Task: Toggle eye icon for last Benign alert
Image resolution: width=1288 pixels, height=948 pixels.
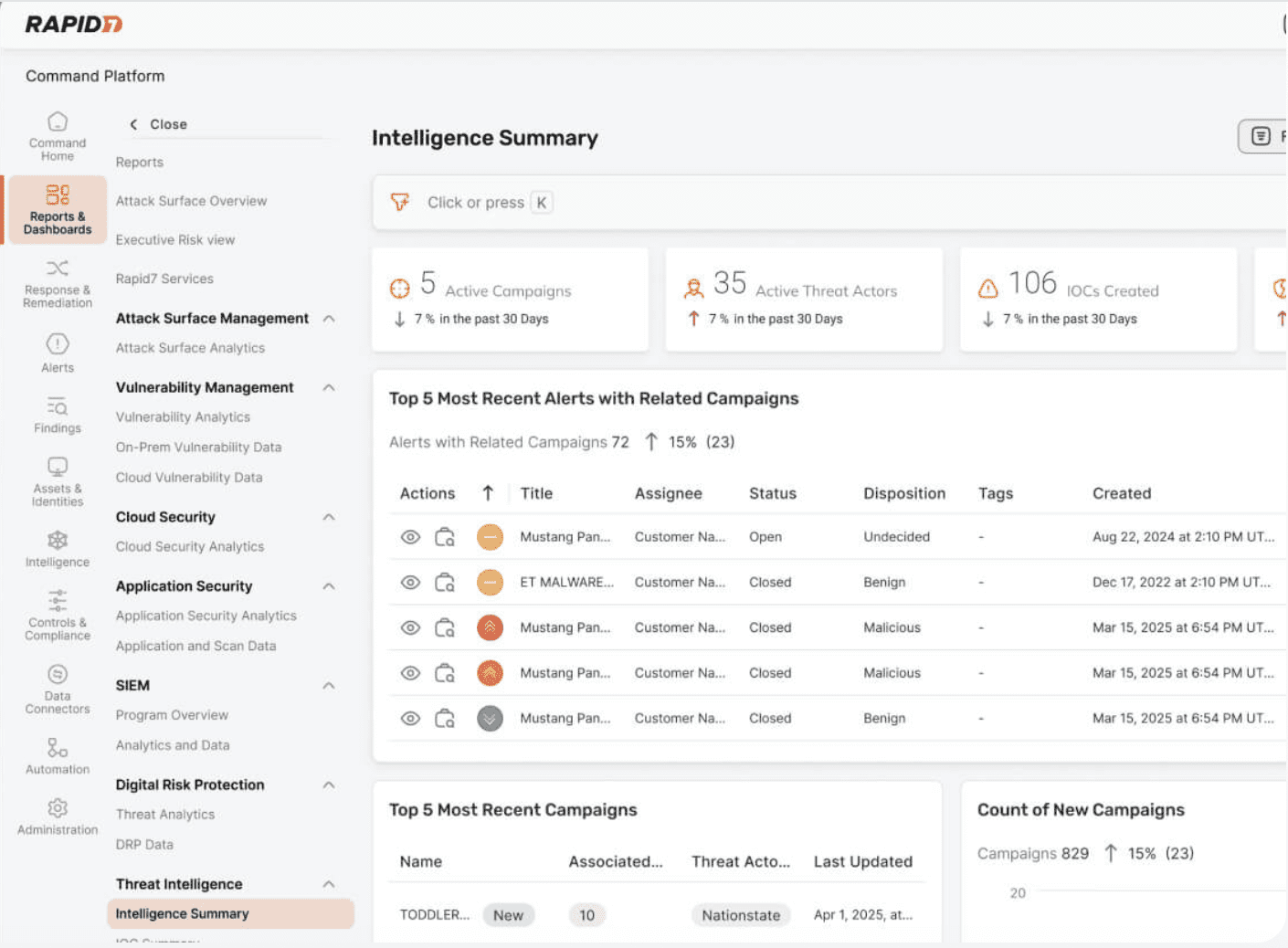Action: tap(411, 718)
